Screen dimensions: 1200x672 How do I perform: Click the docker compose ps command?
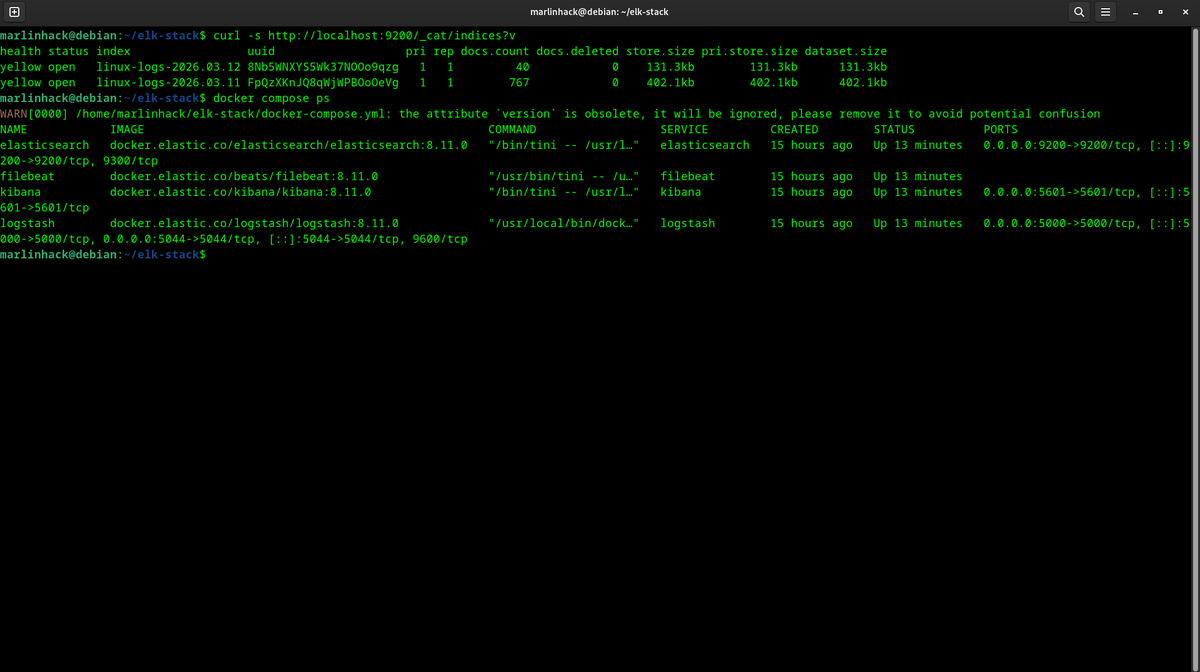point(272,98)
